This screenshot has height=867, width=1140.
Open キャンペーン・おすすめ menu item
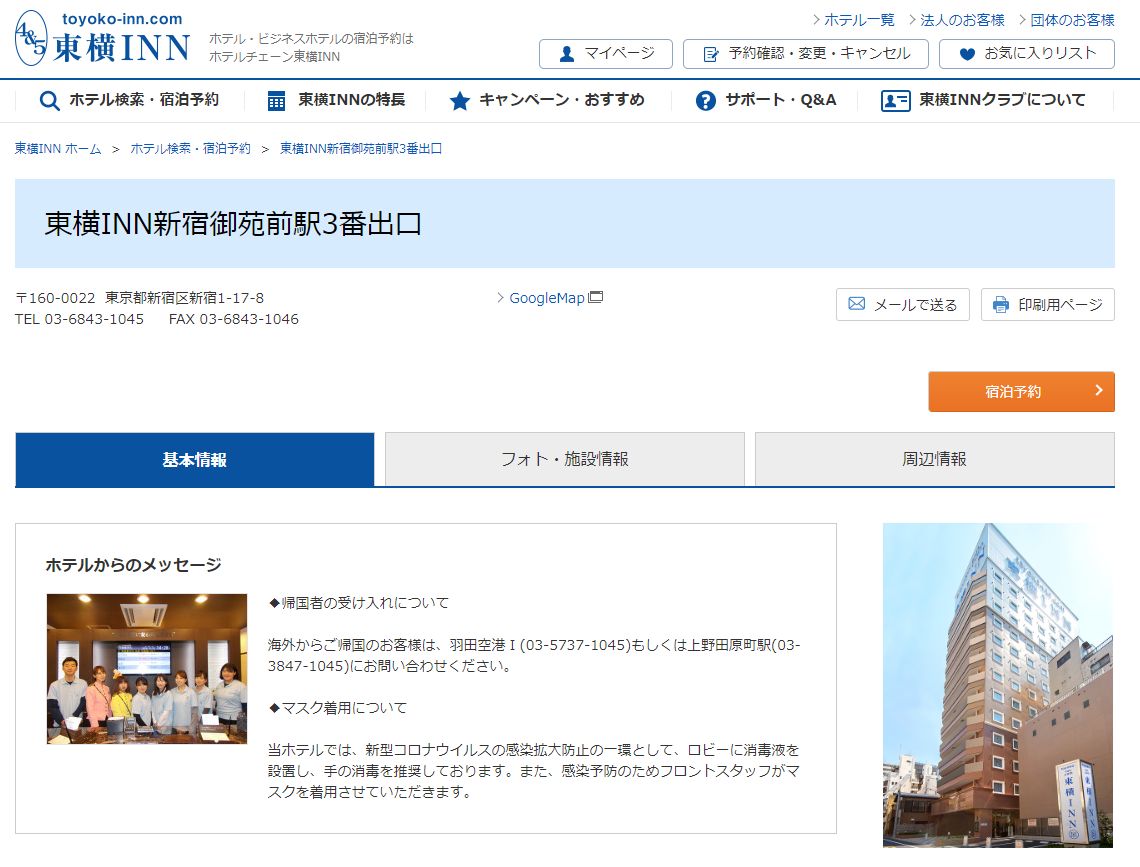point(547,100)
